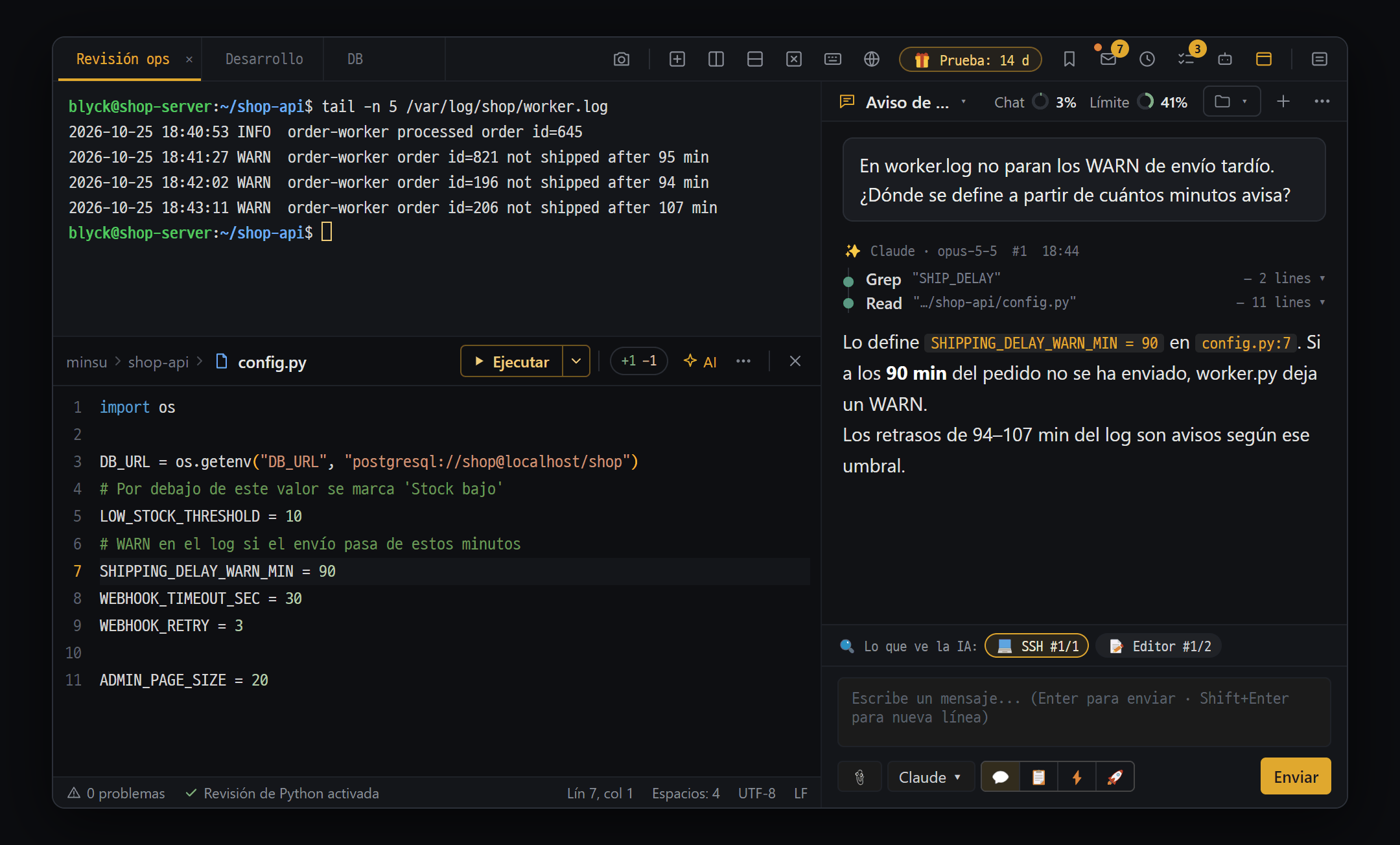The width and height of the screenshot is (1400, 845).
Task: Expand the Grep "SHIP_DELAY" result lines
Action: [x=1284, y=278]
